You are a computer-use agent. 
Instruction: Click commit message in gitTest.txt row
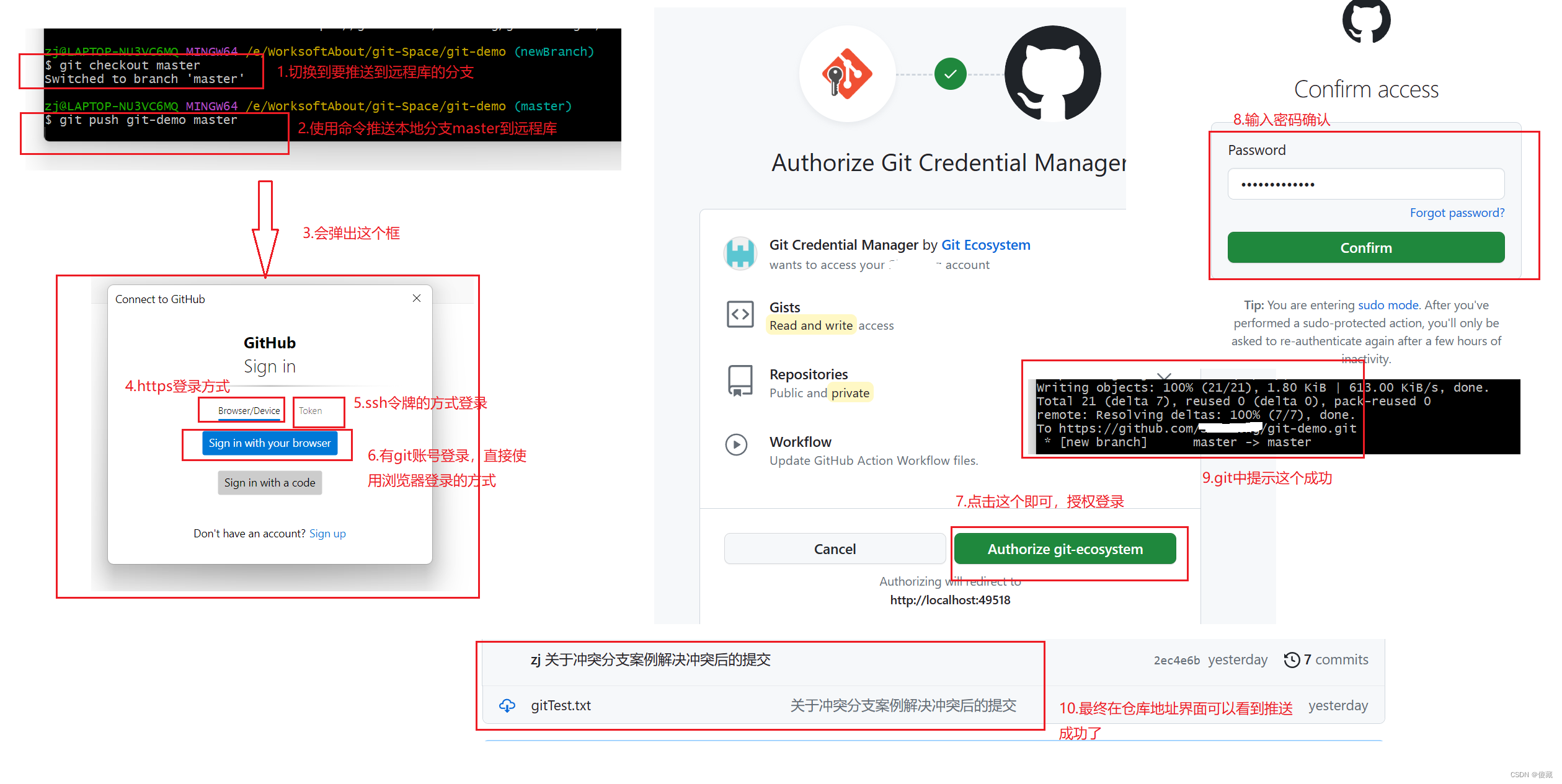tap(903, 705)
